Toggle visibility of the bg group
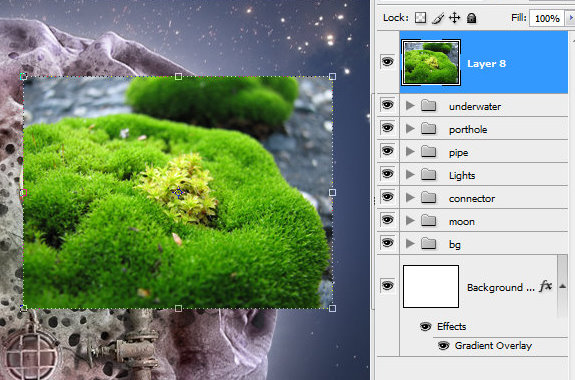575x380 pixels. click(x=387, y=242)
